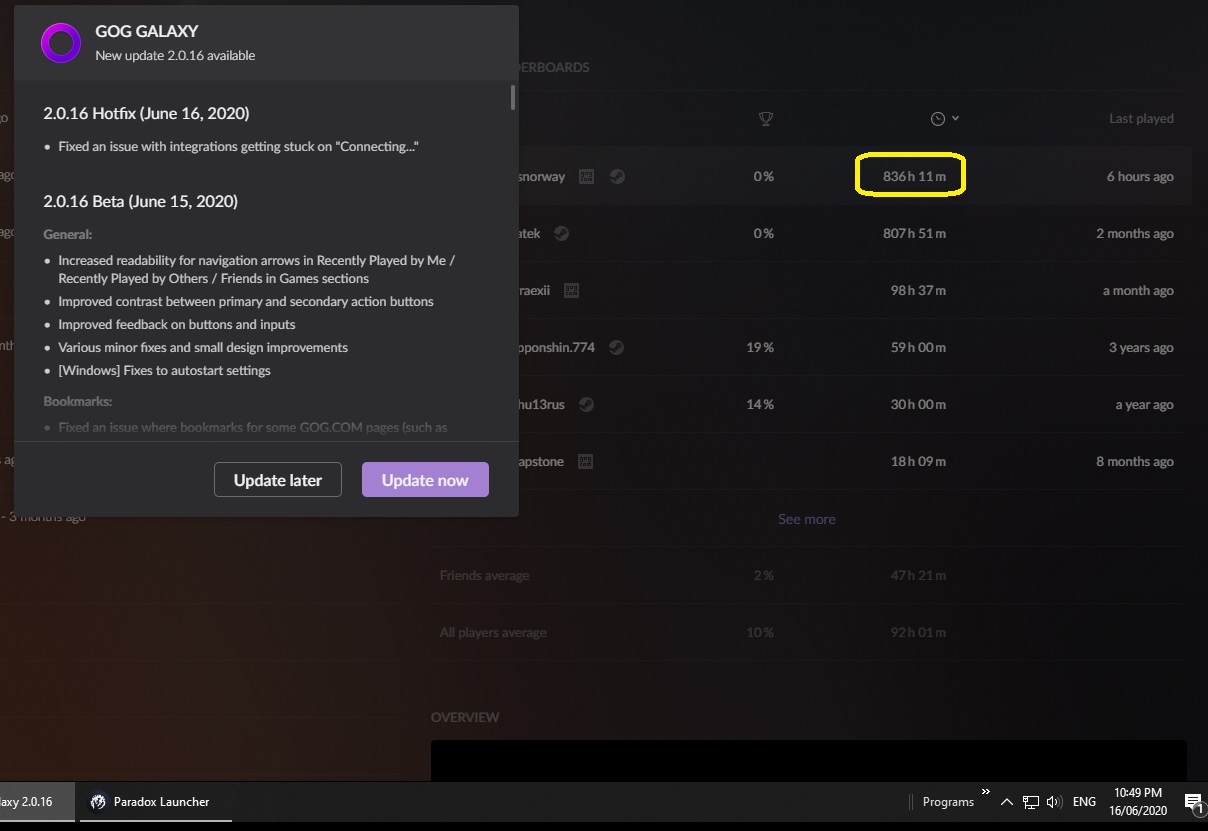Click the GOG platform icon beside raexii
Screen dimensions: 1208x831
[571, 291]
